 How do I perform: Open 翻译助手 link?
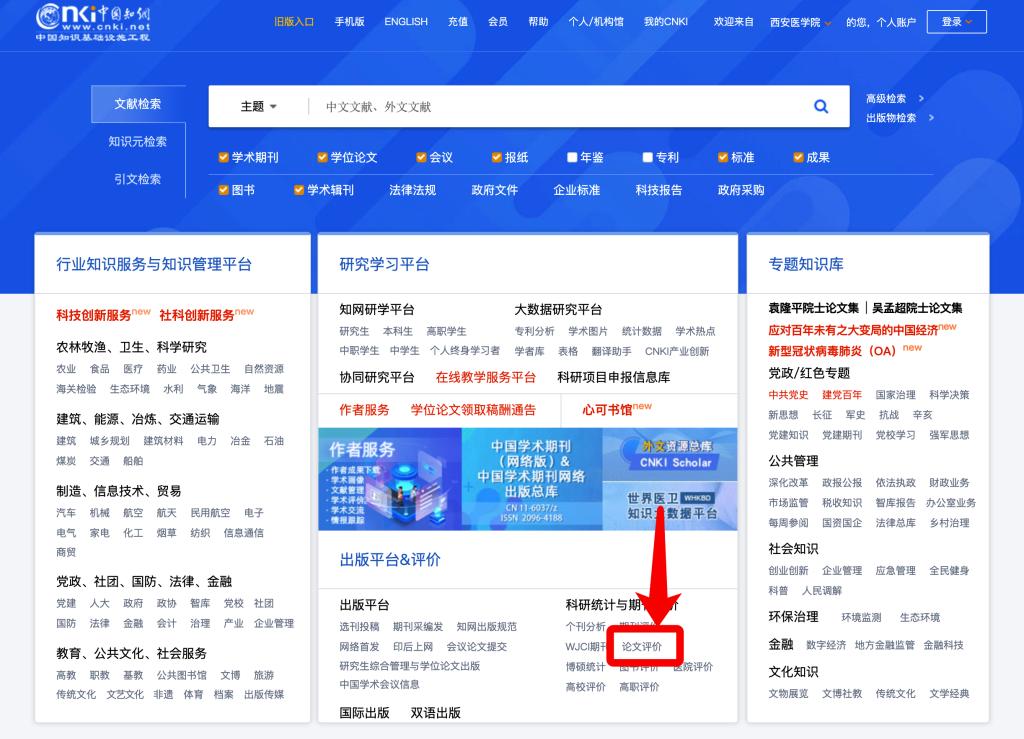coord(611,351)
